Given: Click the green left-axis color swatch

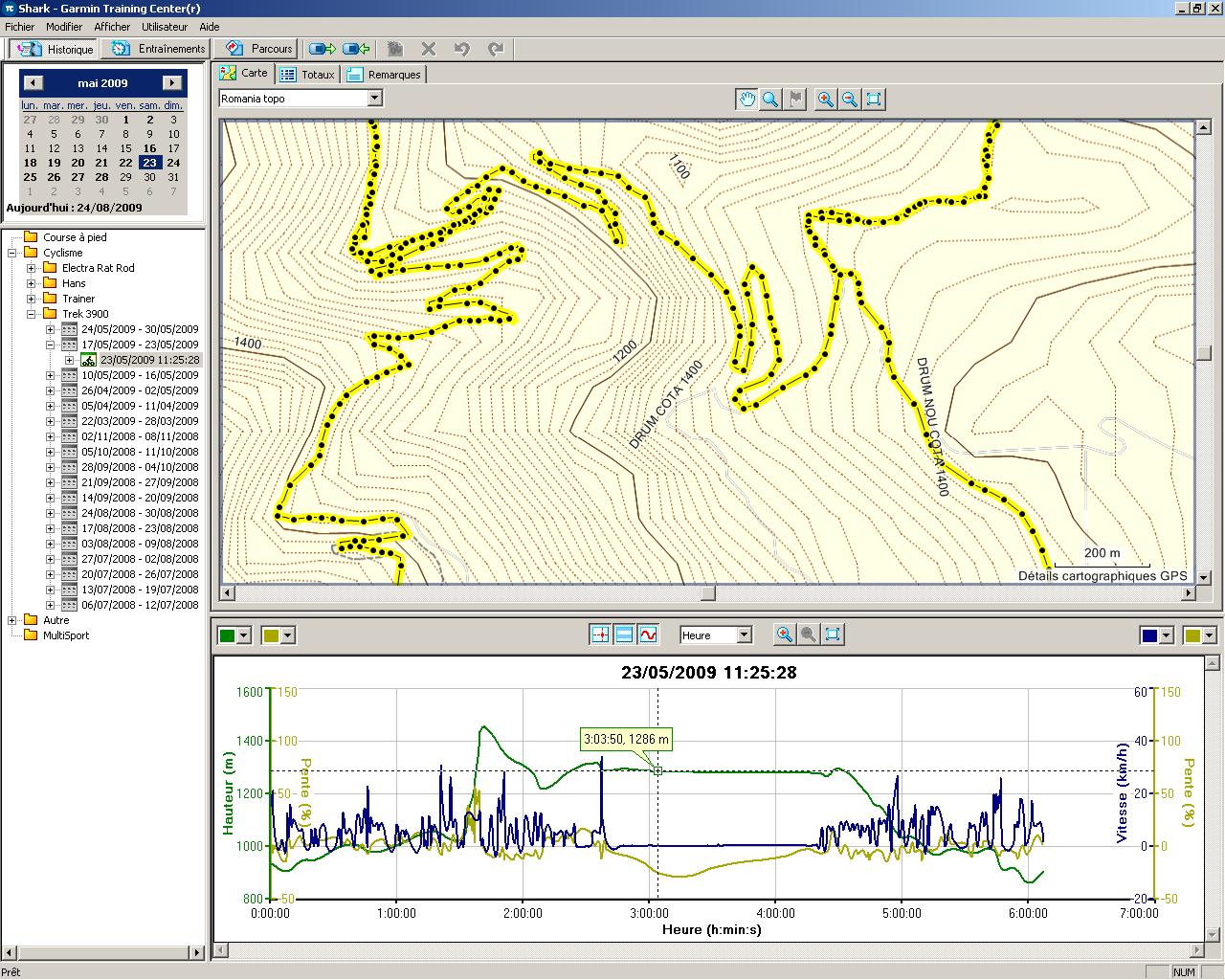Looking at the screenshot, I should [x=228, y=635].
